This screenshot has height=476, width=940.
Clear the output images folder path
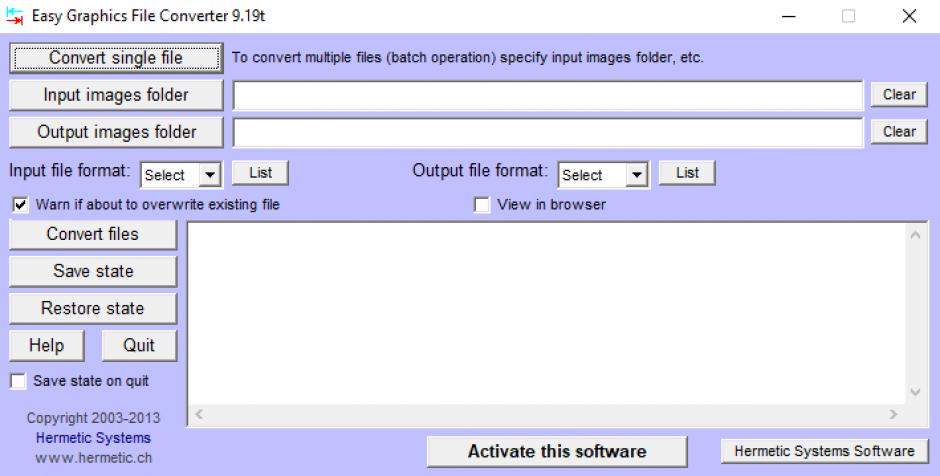(x=899, y=132)
